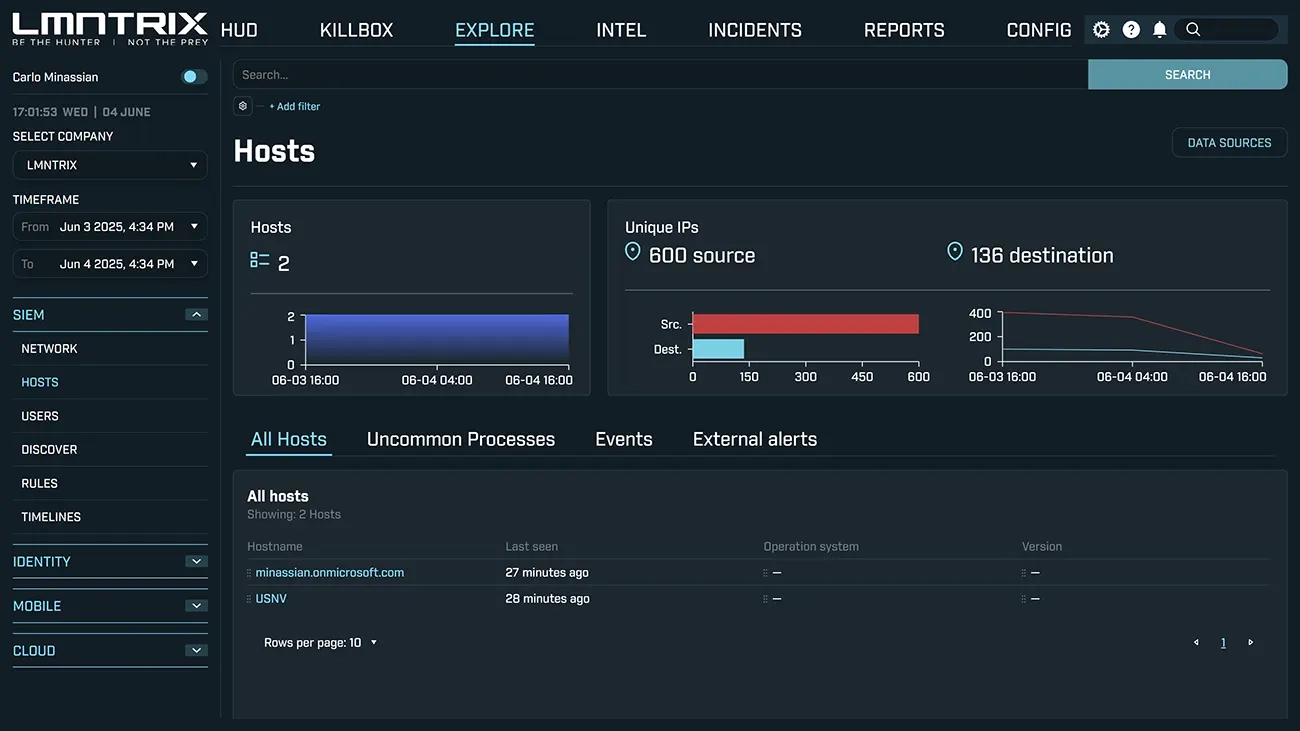Open the HUD menu

pos(239,30)
